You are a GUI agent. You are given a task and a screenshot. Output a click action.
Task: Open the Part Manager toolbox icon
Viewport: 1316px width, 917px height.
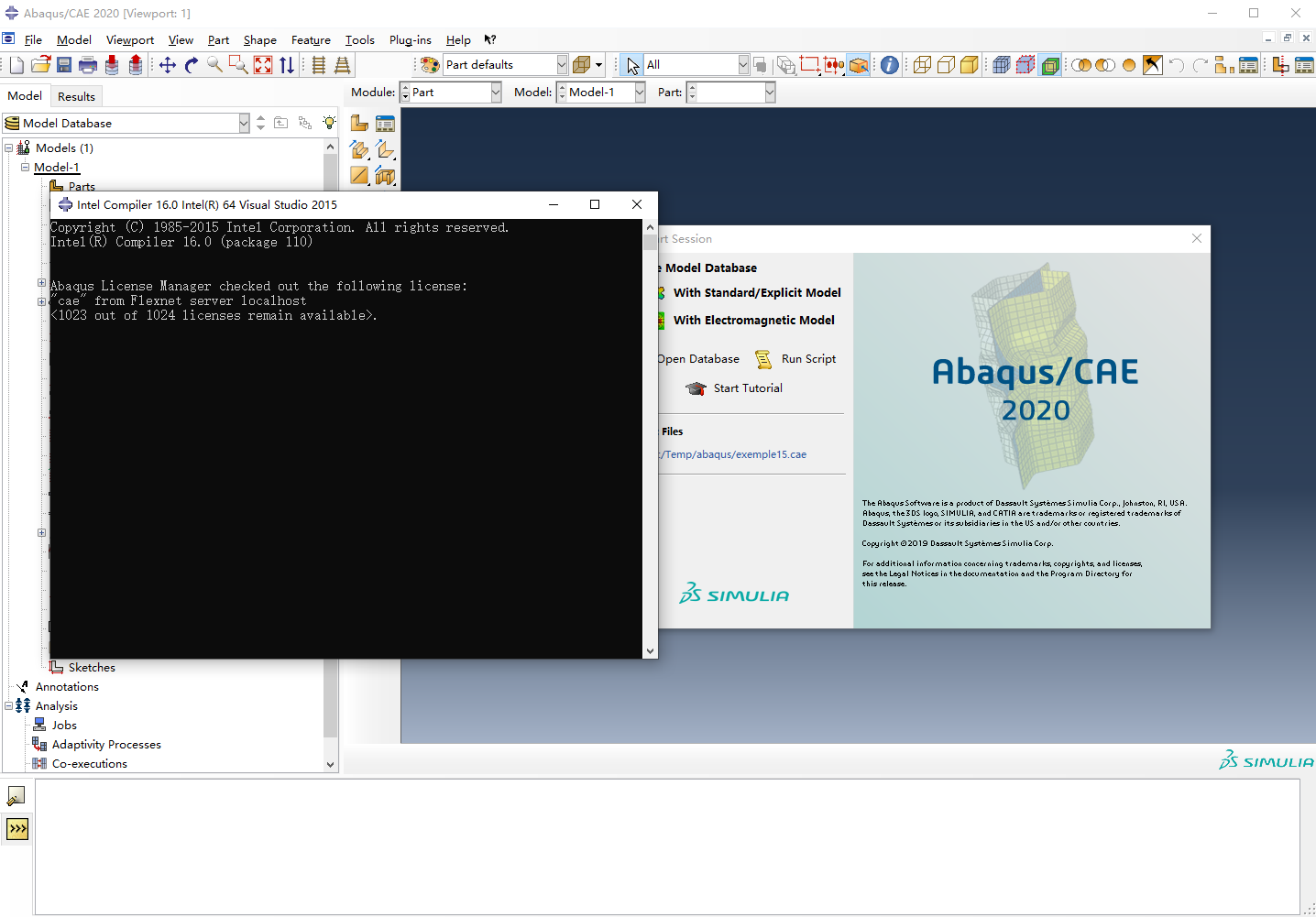385,123
